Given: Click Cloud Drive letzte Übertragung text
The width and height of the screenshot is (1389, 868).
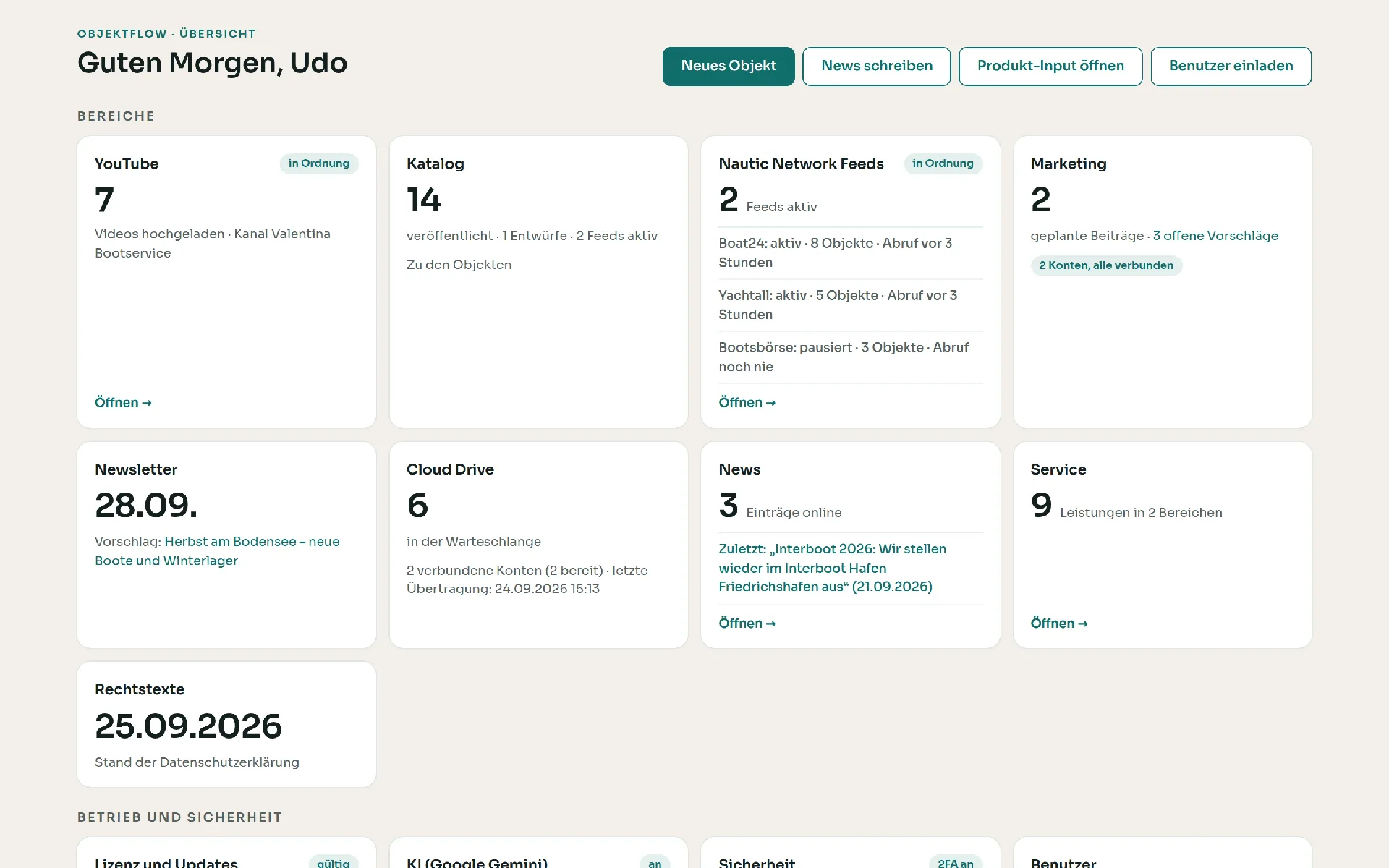Looking at the screenshot, I should click(x=527, y=579).
